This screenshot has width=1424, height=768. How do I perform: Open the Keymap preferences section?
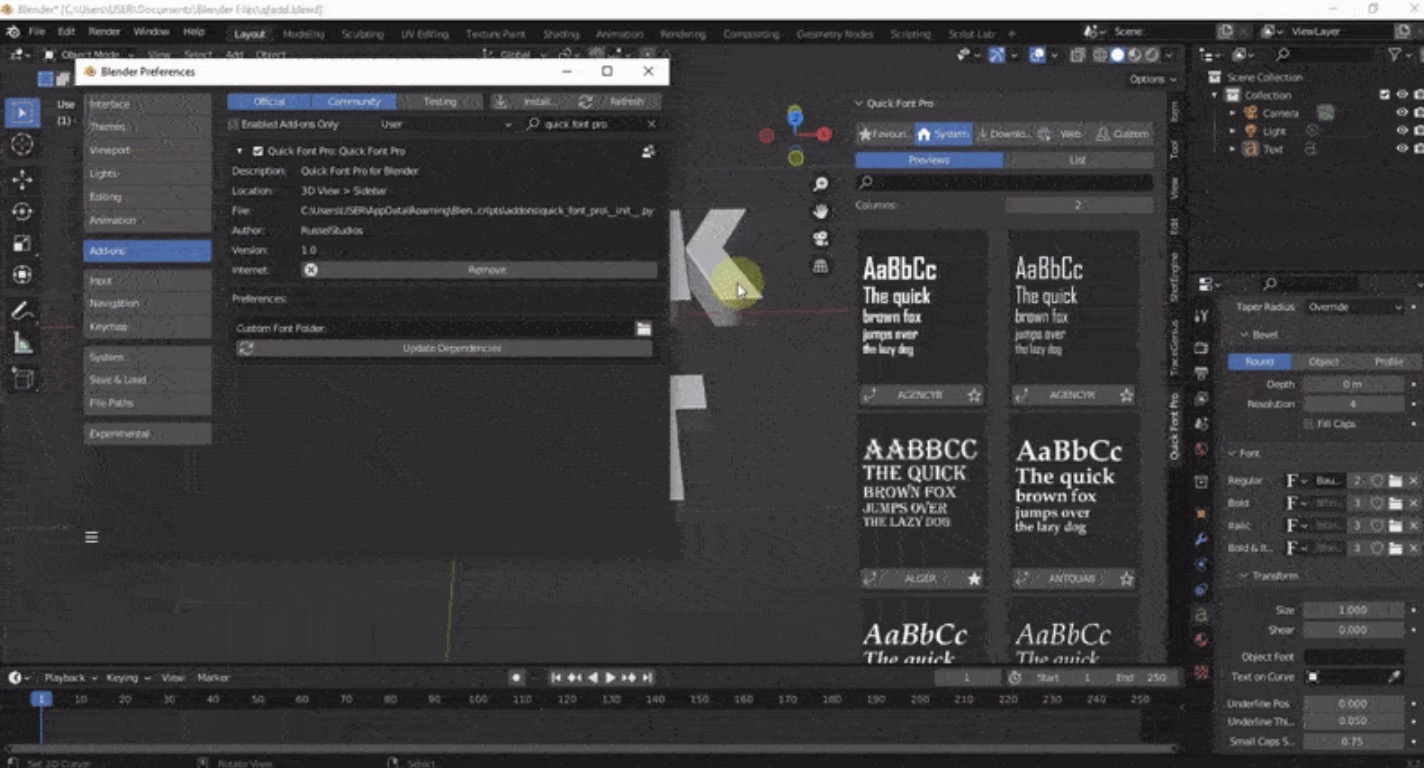click(x=147, y=326)
